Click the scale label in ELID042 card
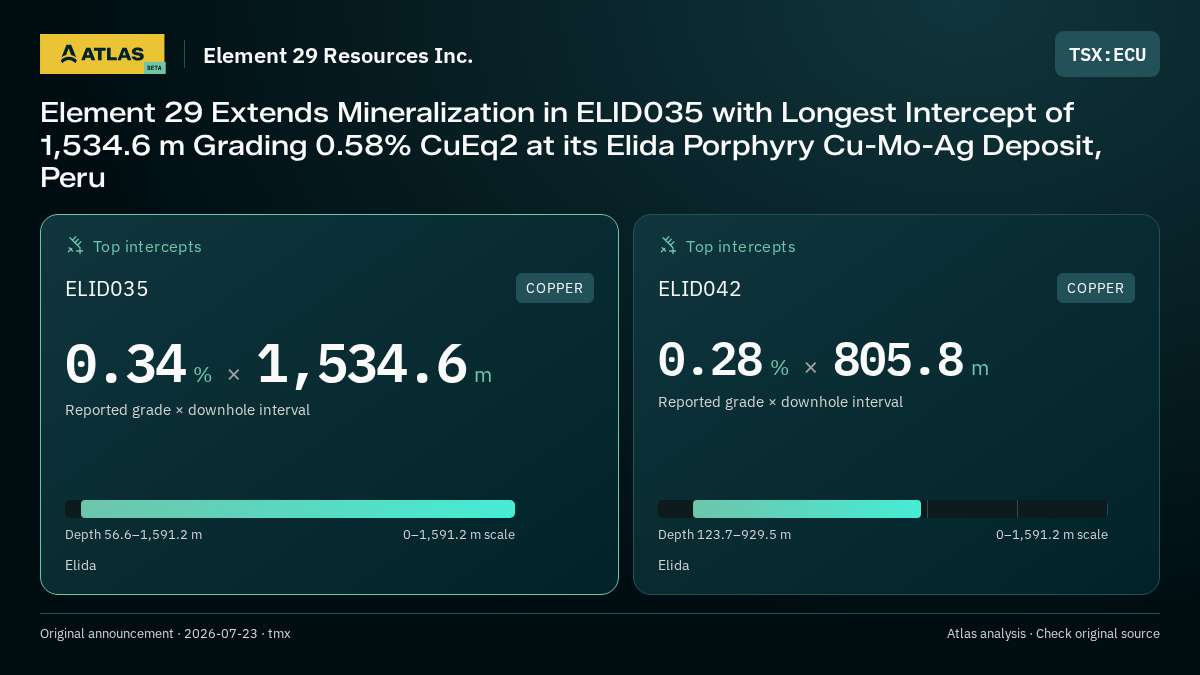 click(1052, 535)
